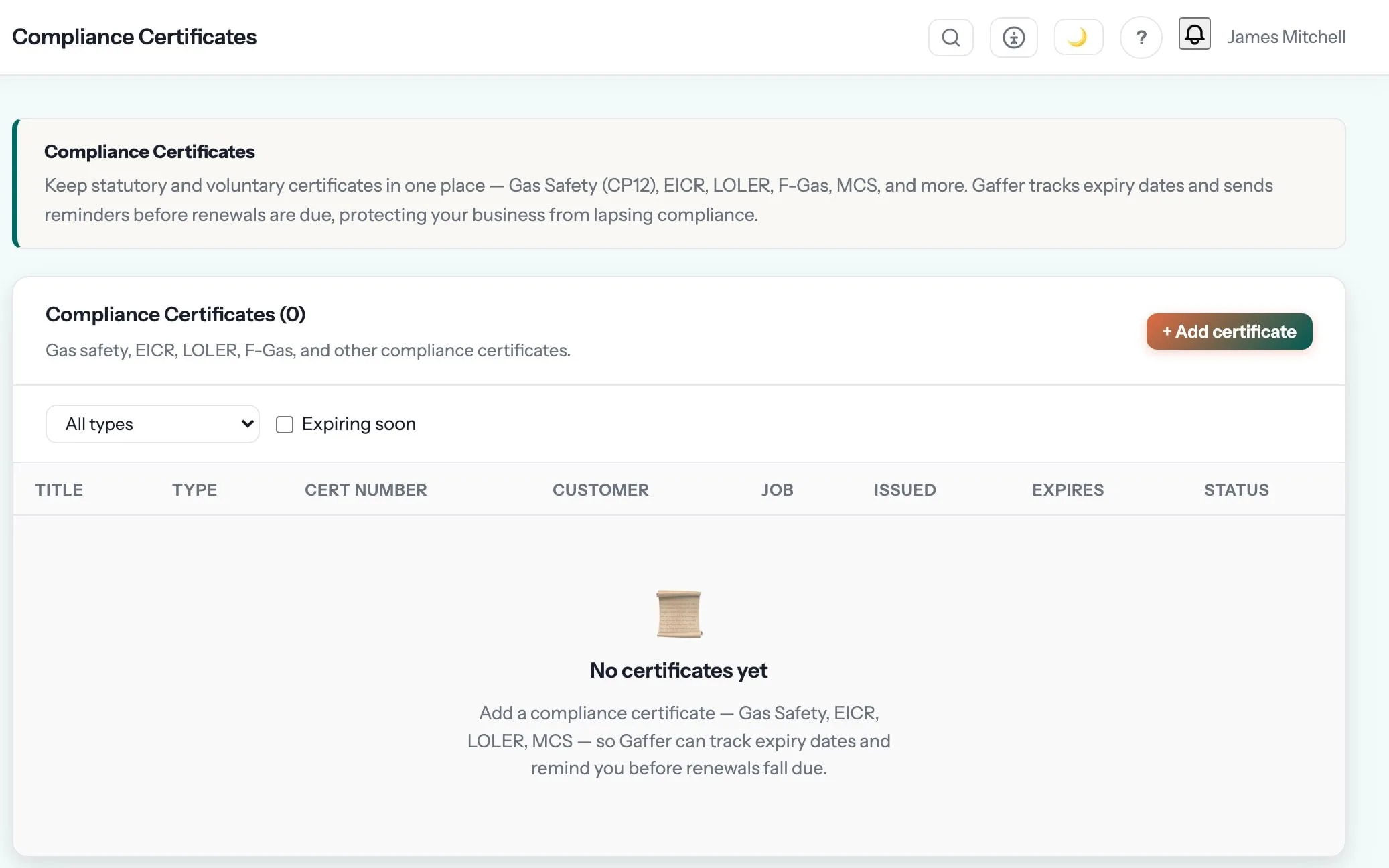Sort by the EXPIRES column header

tap(1068, 490)
